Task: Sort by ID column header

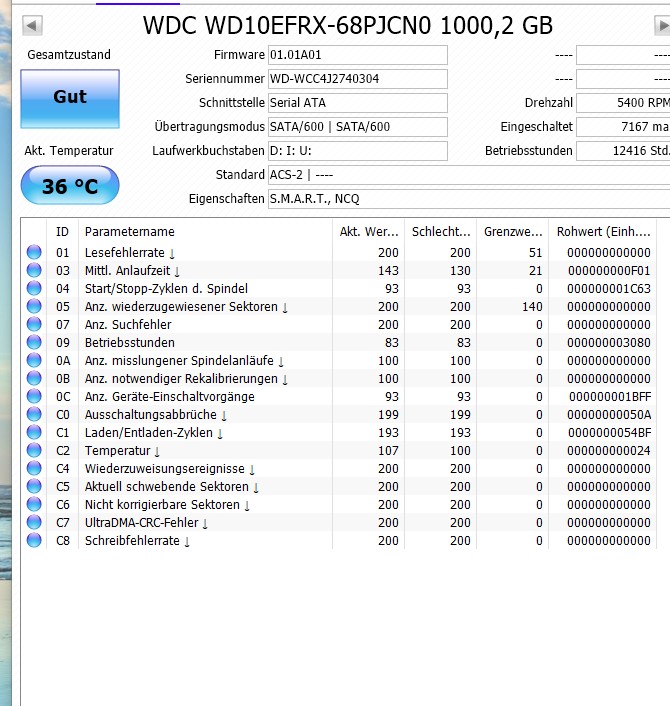Action: point(63,231)
